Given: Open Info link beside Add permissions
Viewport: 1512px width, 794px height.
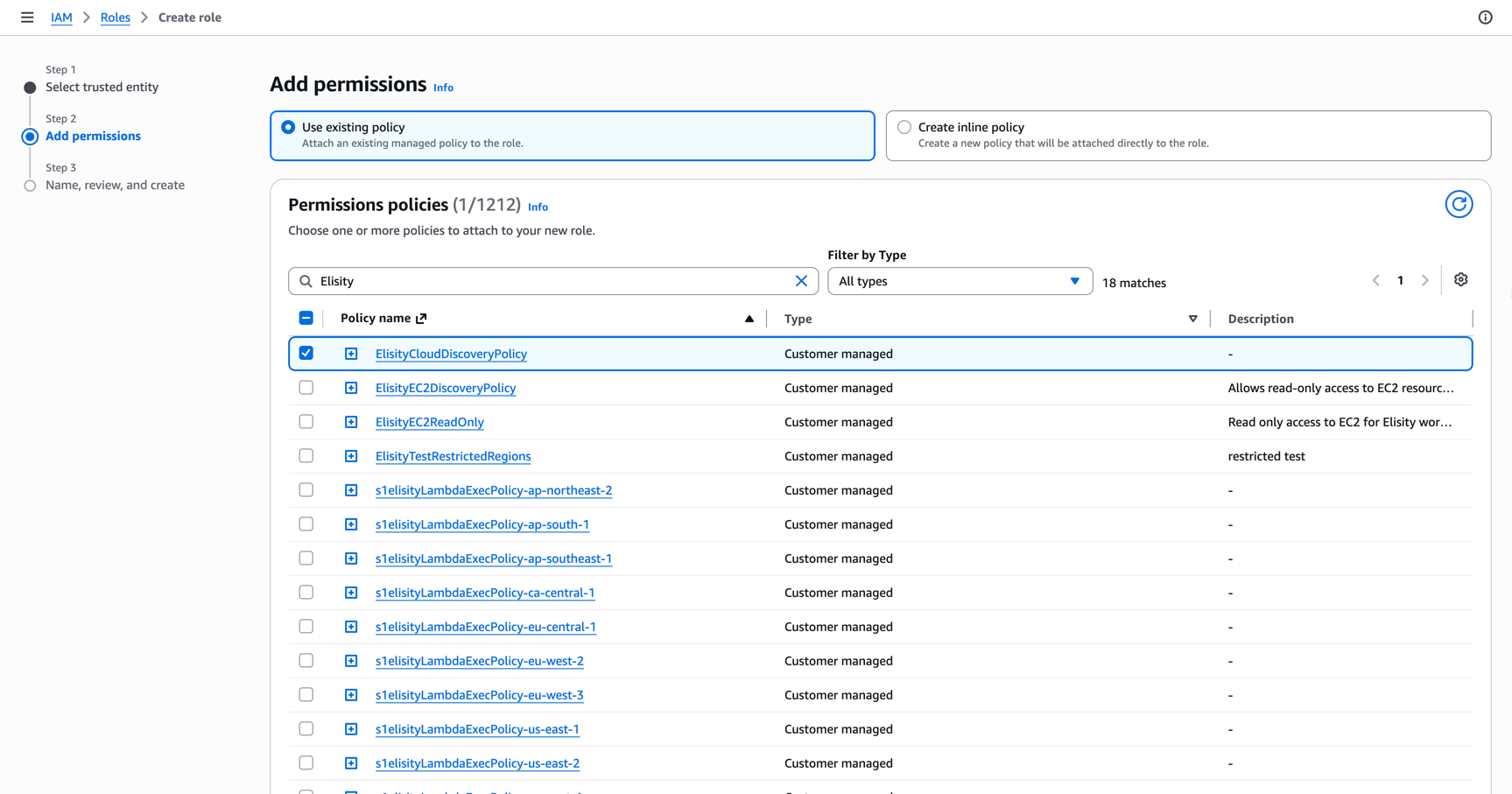Looking at the screenshot, I should click(443, 88).
